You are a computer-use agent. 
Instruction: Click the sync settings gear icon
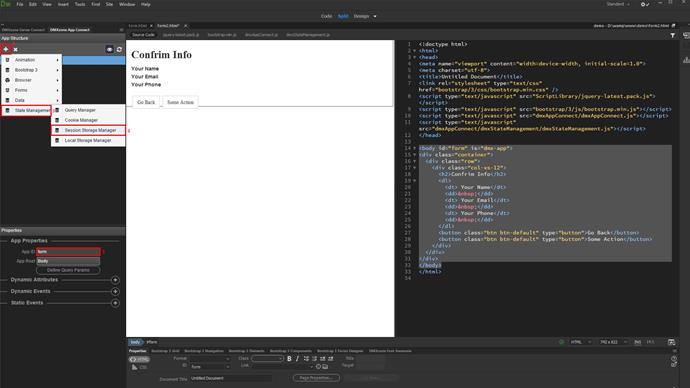pos(645,4)
